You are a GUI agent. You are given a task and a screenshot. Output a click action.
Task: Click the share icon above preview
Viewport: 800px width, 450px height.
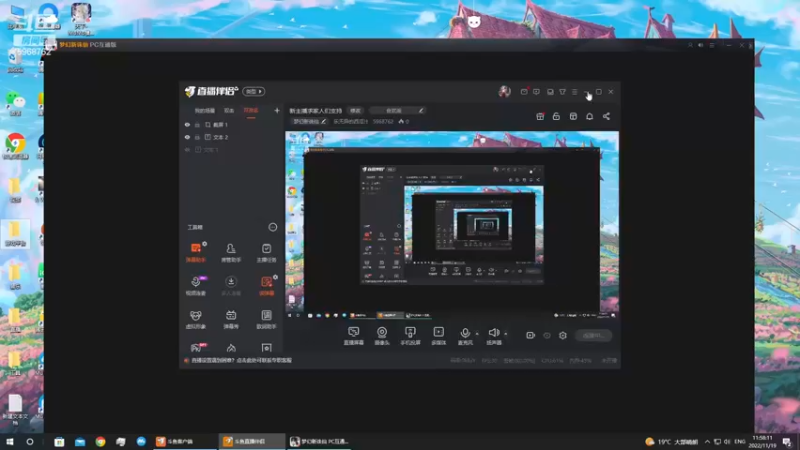coord(606,116)
